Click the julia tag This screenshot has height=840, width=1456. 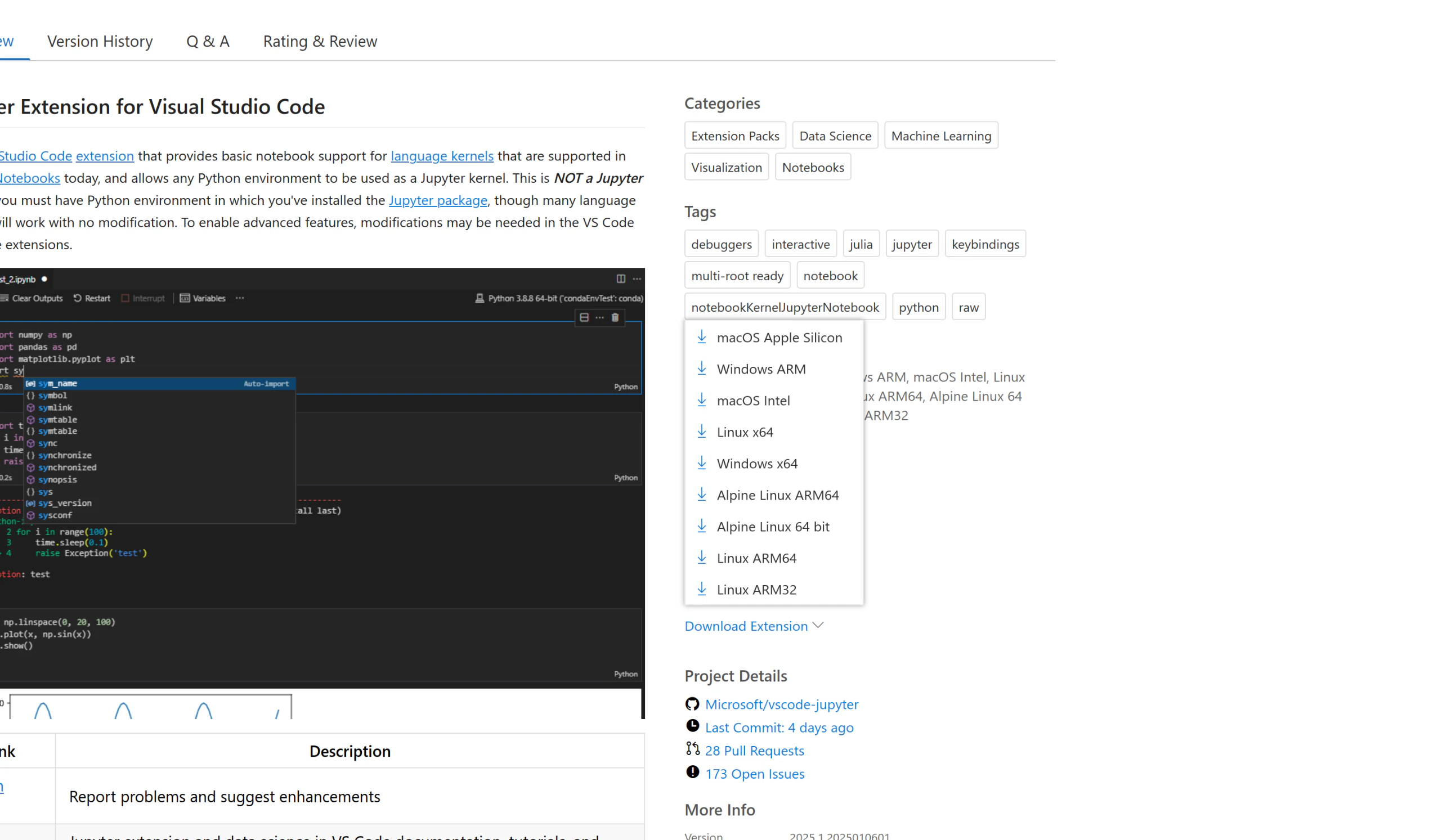(861, 244)
